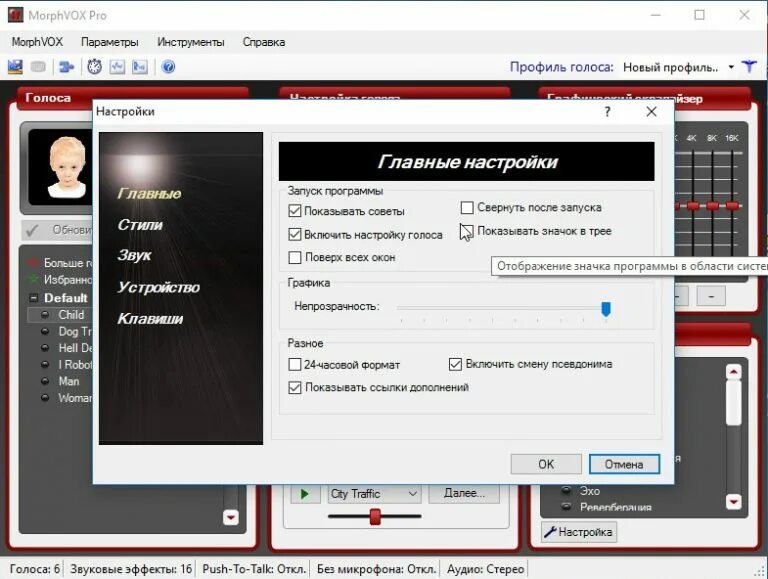
Task: Toggle Показывать значок в трее checkbox
Action: (x=467, y=231)
